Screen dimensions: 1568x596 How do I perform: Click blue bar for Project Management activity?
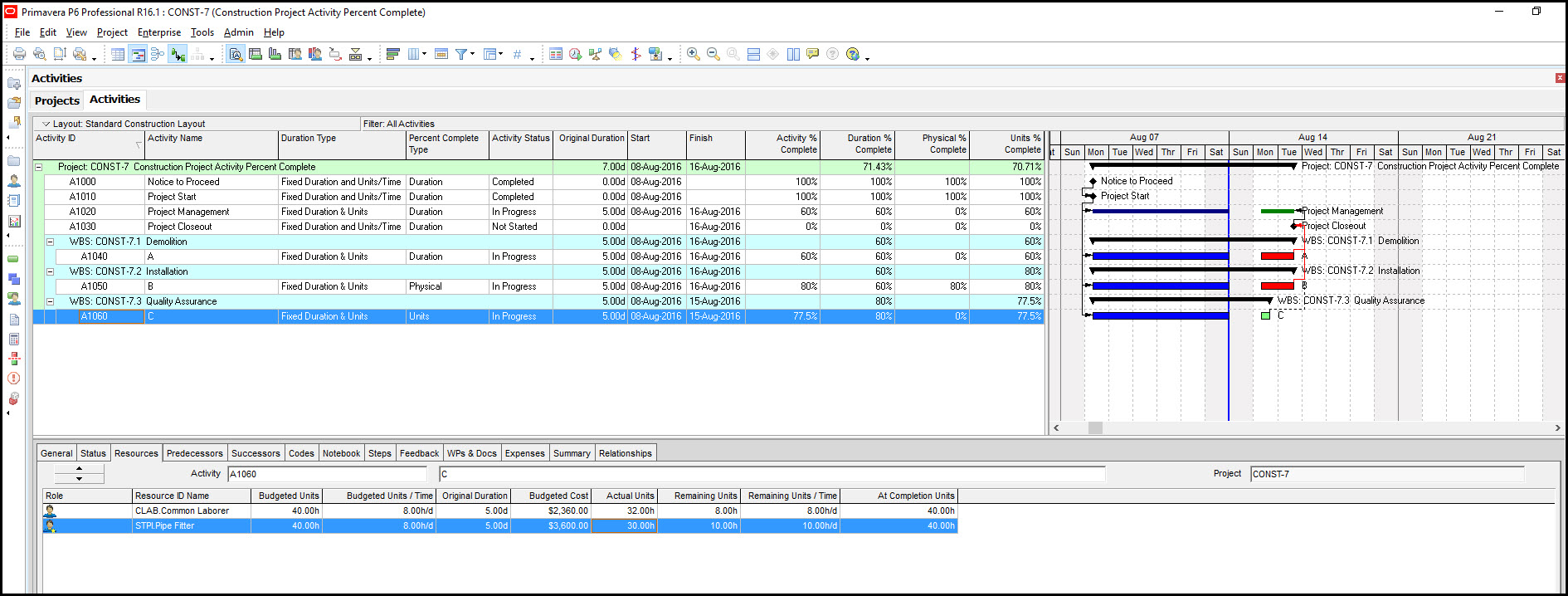pyautogui.click(x=1160, y=212)
